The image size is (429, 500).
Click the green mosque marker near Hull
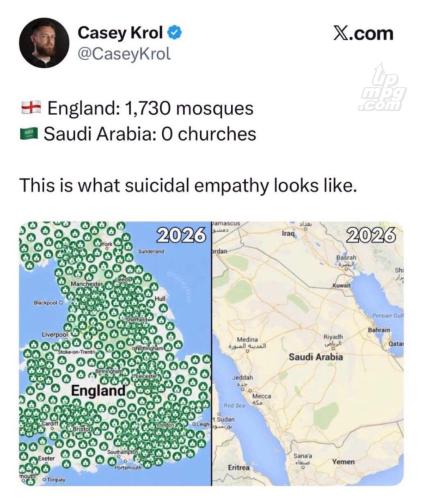pos(163,308)
